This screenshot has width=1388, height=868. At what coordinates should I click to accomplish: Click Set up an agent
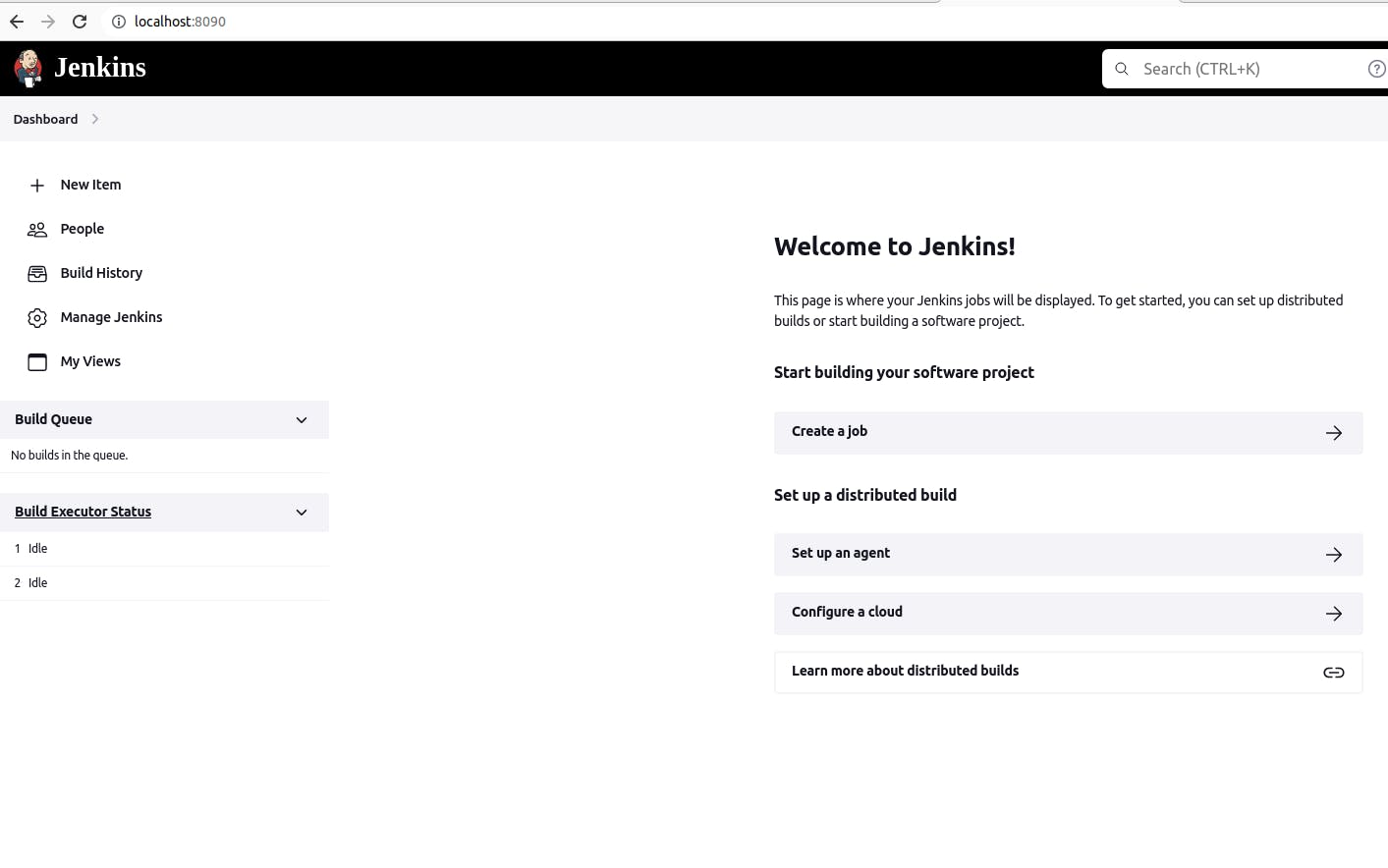[1068, 555]
